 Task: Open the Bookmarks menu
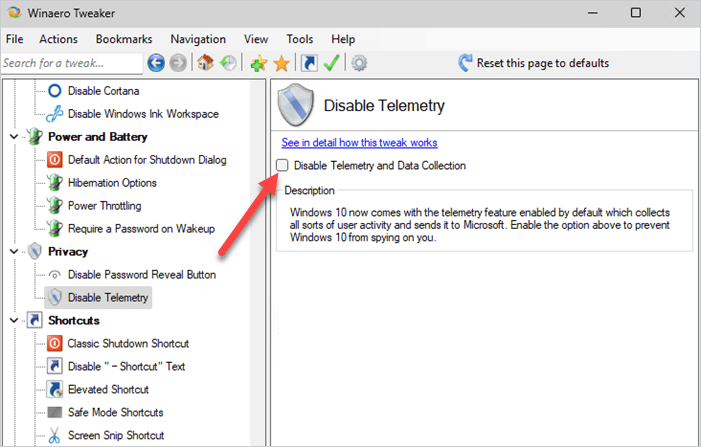tap(124, 39)
